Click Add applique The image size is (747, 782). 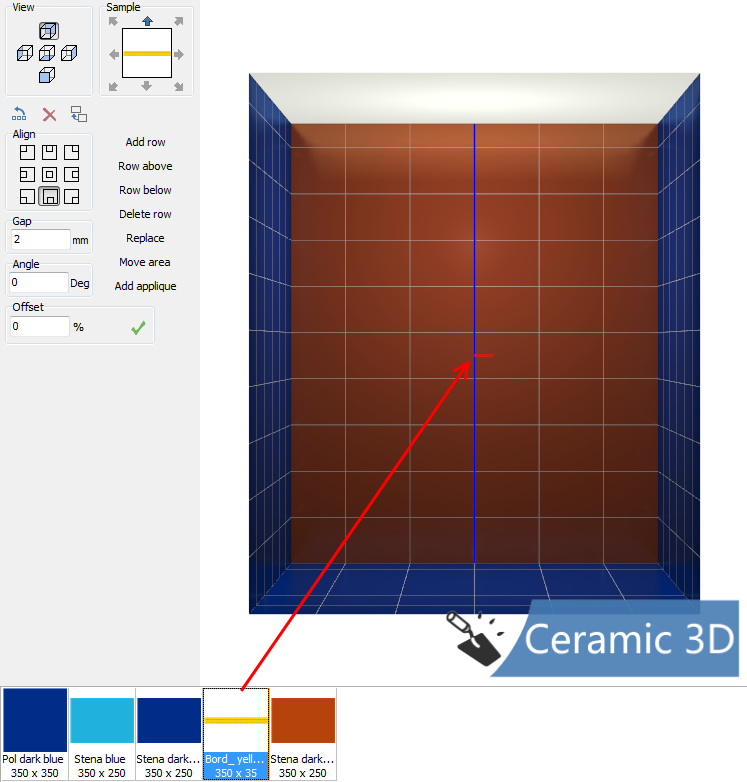145,286
